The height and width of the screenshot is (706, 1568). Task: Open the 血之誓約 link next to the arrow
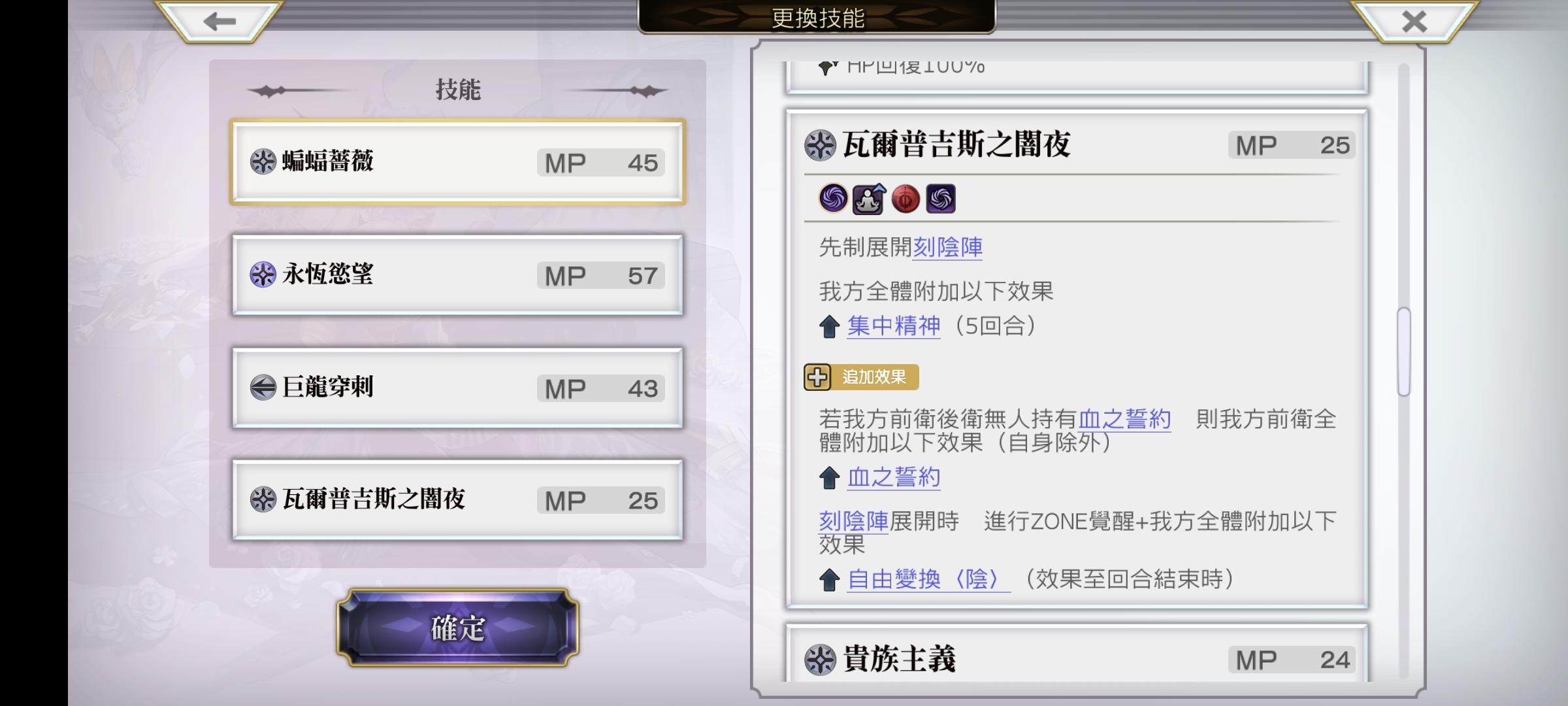894,477
